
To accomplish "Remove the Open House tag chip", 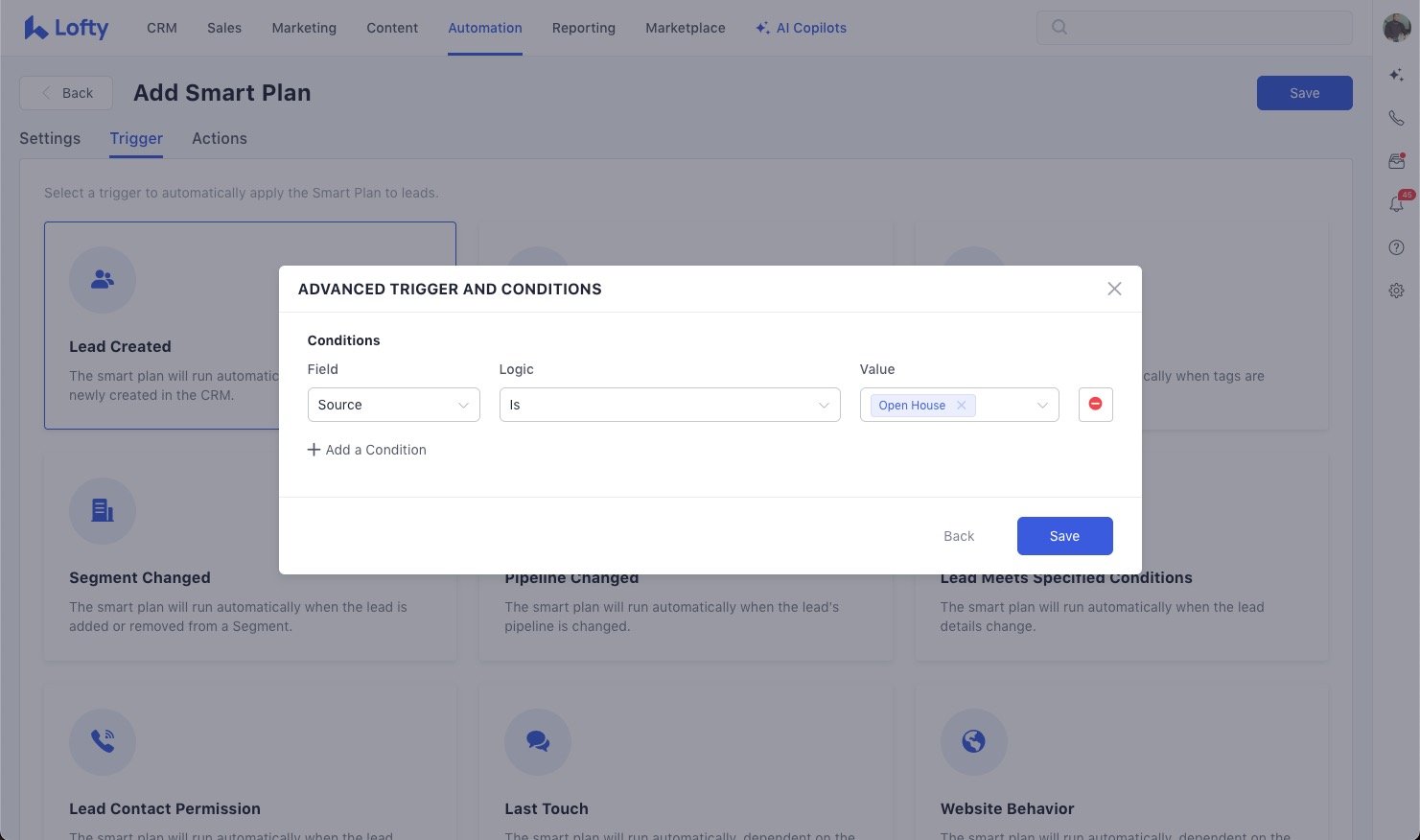I will pos(961,406).
